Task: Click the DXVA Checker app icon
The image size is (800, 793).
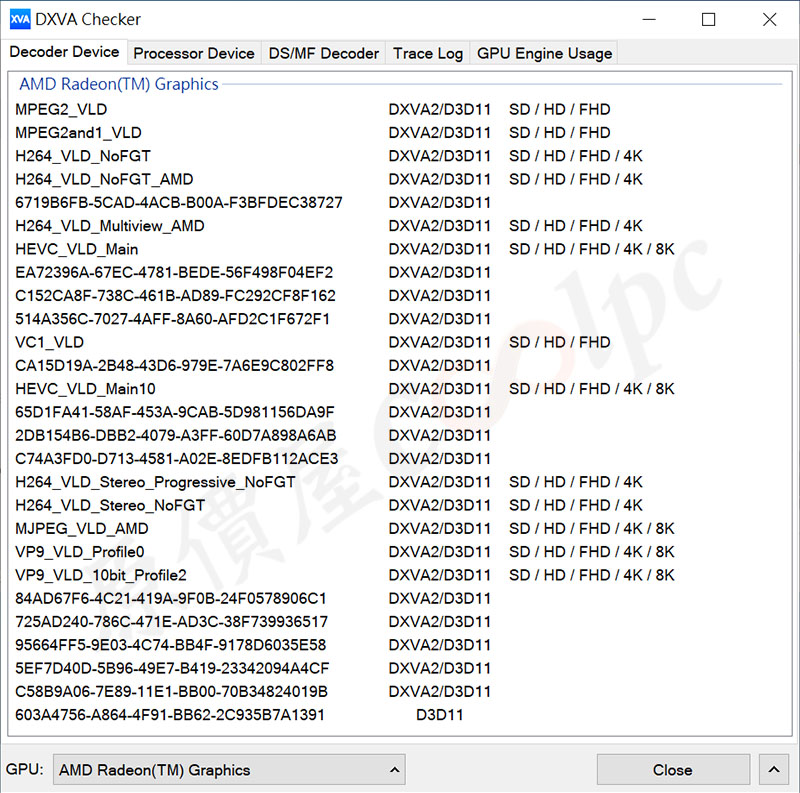Action: tap(20, 19)
